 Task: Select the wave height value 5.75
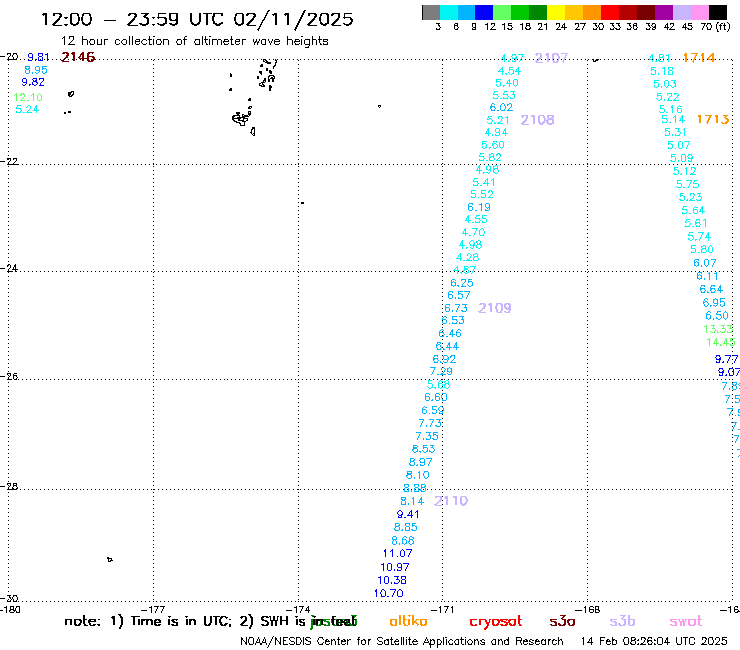(x=688, y=184)
